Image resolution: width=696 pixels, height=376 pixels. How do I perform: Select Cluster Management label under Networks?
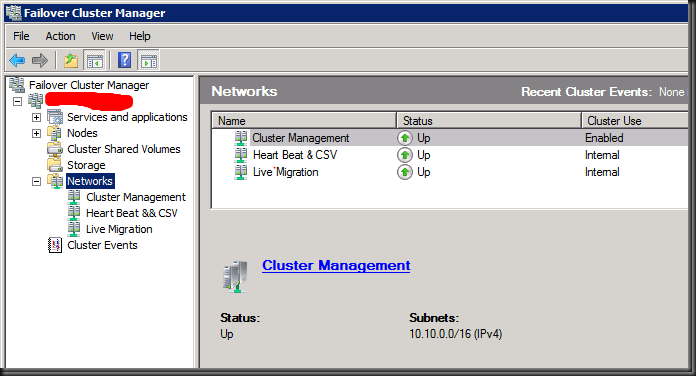point(136,197)
